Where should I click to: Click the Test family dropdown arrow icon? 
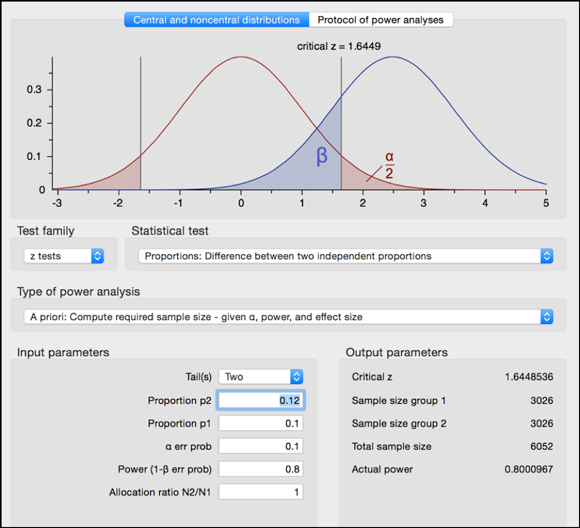(x=98, y=256)
